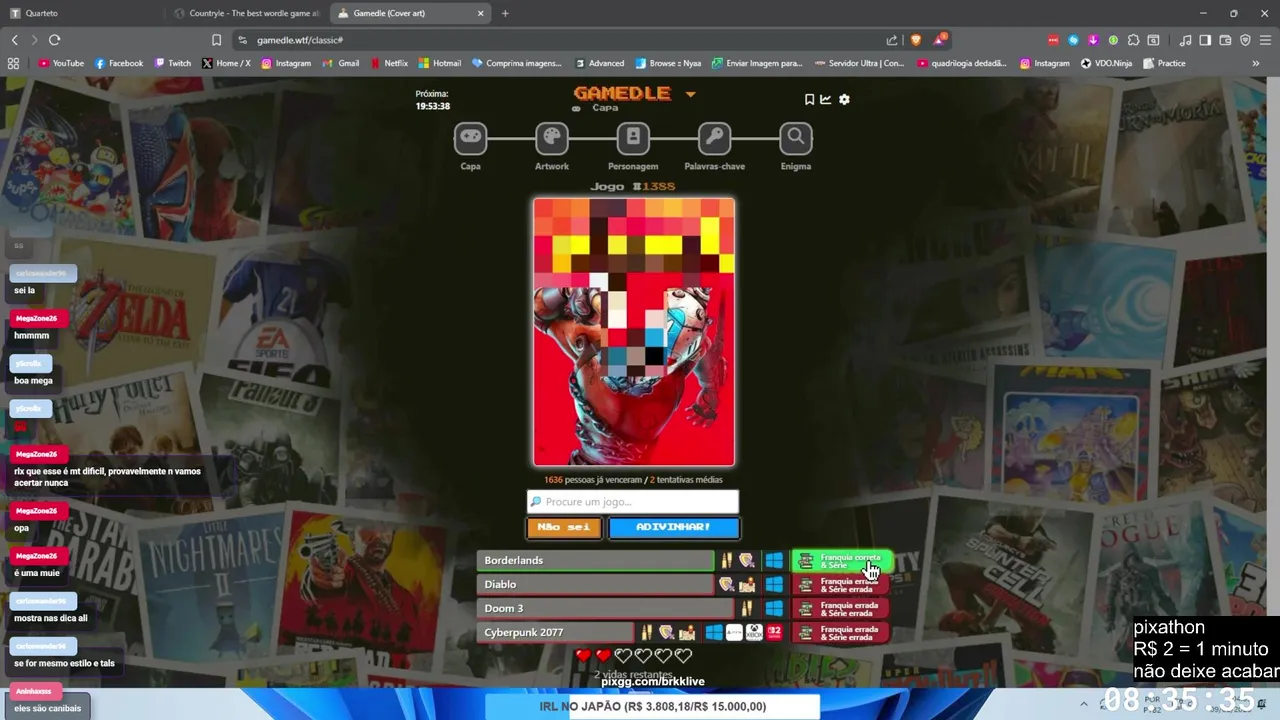
Task: Open the Enigma magnifier mode
Action: (796, 138)
